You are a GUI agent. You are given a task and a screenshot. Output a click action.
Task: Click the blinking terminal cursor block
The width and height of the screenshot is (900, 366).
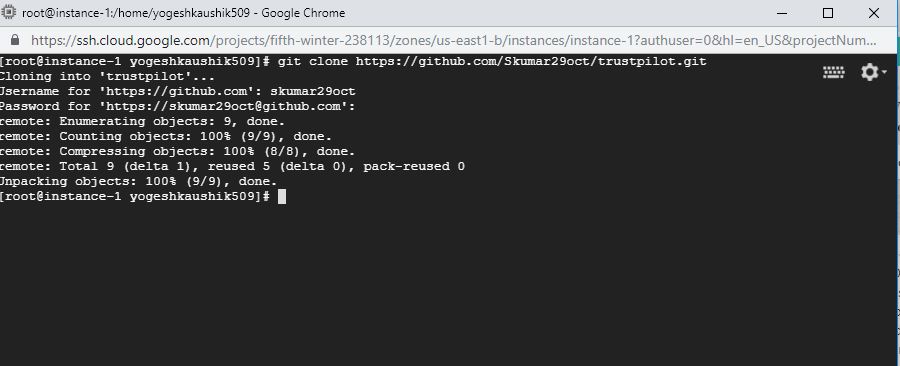[x=281, y=197]
